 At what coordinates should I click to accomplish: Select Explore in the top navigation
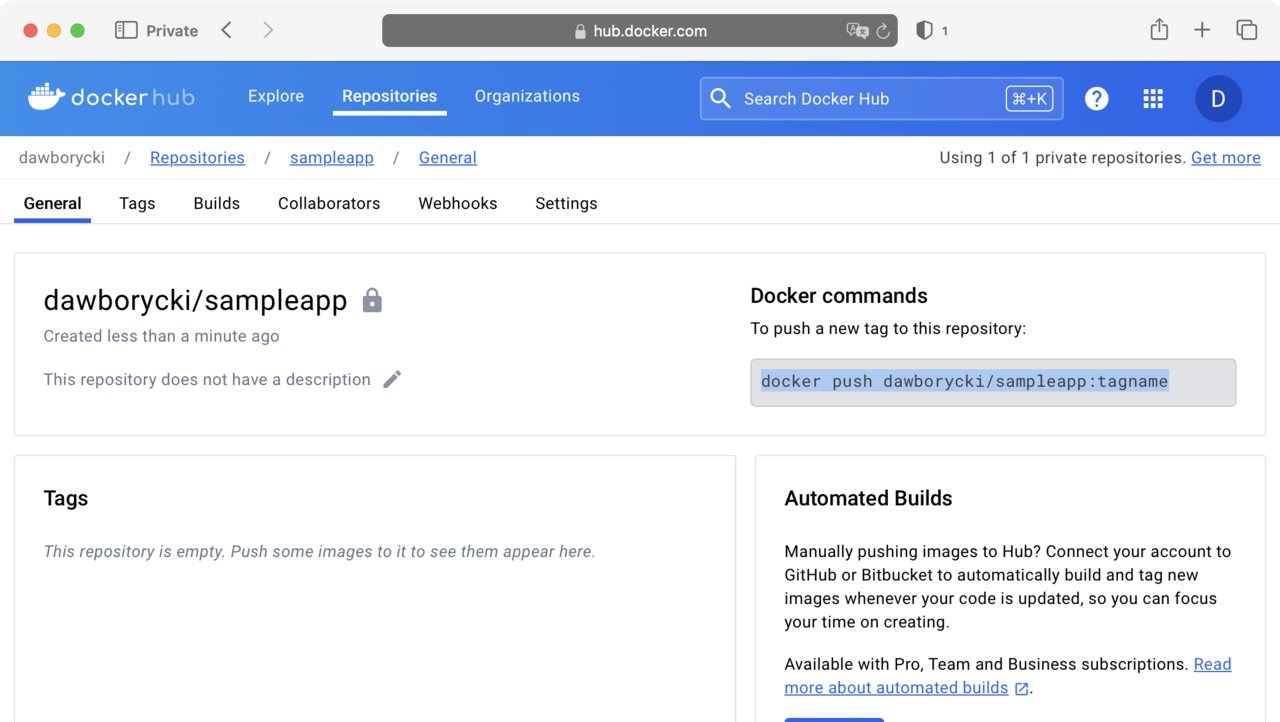pos(276,96)
